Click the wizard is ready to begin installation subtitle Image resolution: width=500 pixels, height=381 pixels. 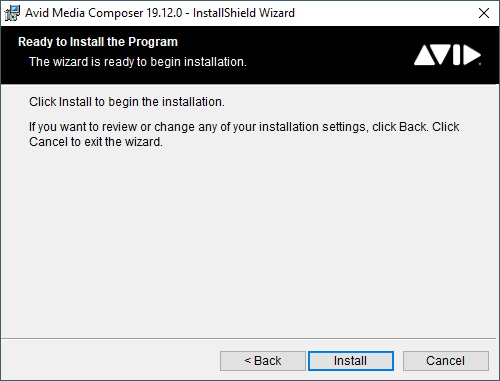(x=138, y=62)
